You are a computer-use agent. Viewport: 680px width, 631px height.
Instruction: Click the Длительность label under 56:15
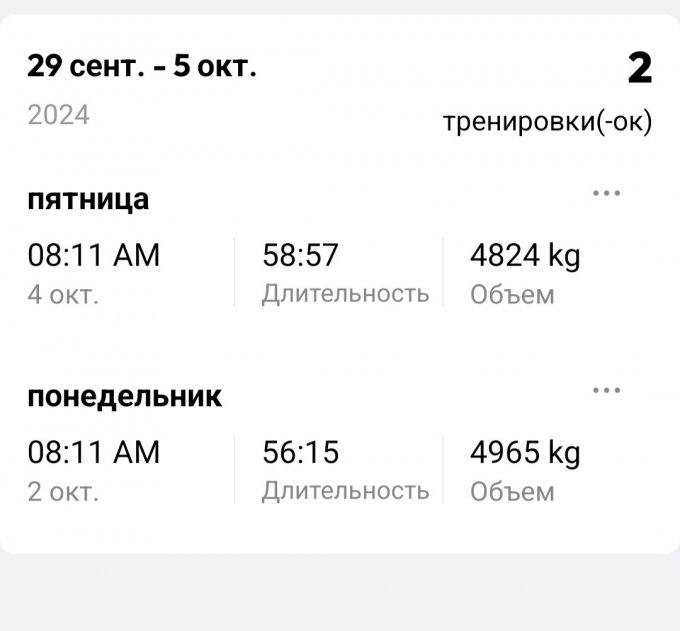click(345, 491)
